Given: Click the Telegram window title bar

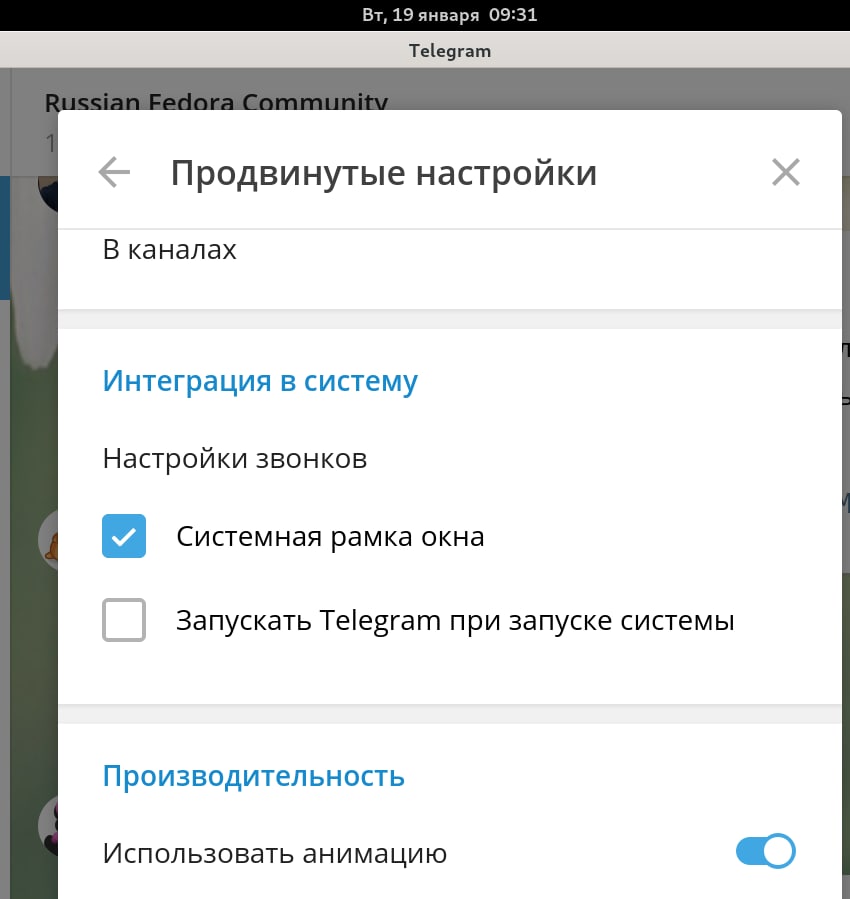Looking at the screenshot, I should coord(425,50).
